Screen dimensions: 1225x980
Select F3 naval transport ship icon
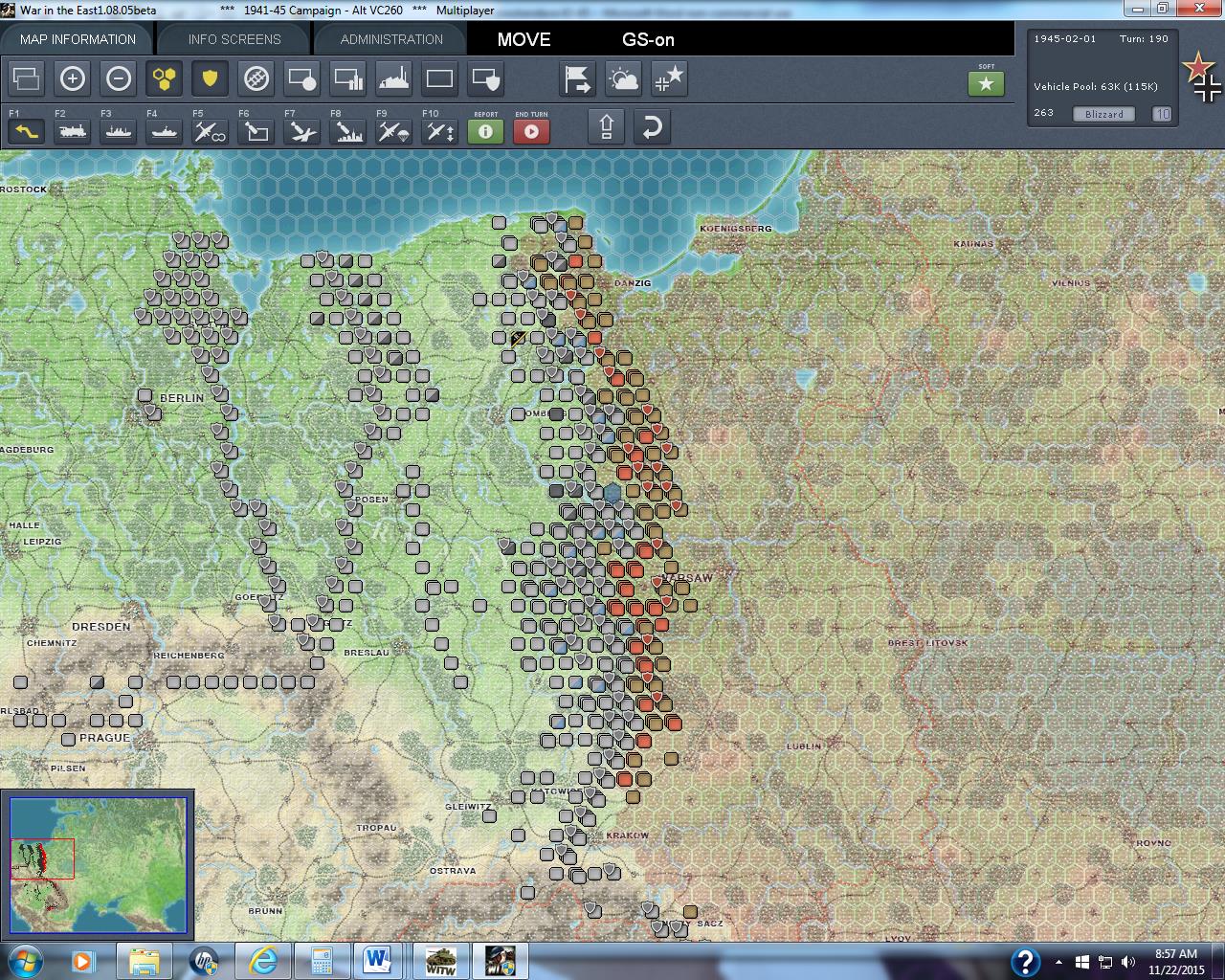[x=118, y=130]
